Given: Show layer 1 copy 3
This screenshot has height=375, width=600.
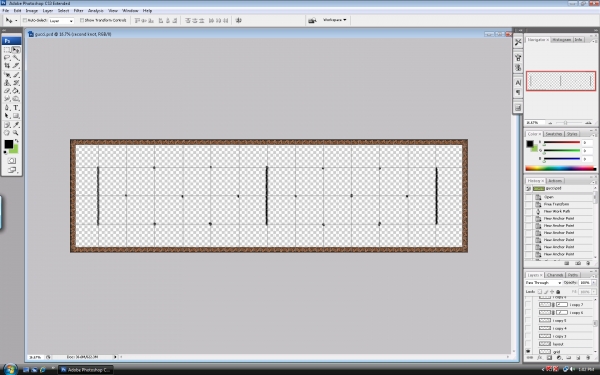Looking at the screenshot, I should [528, 336].
